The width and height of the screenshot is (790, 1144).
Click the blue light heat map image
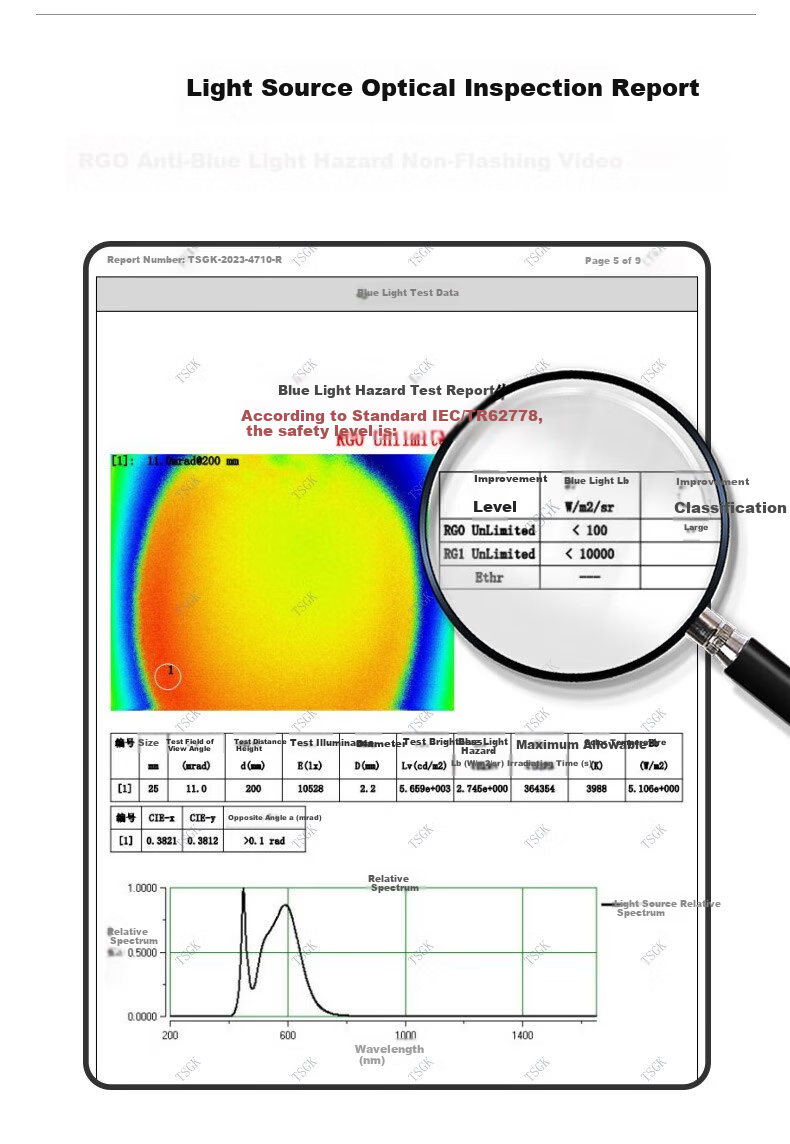(x=282, y=581)
